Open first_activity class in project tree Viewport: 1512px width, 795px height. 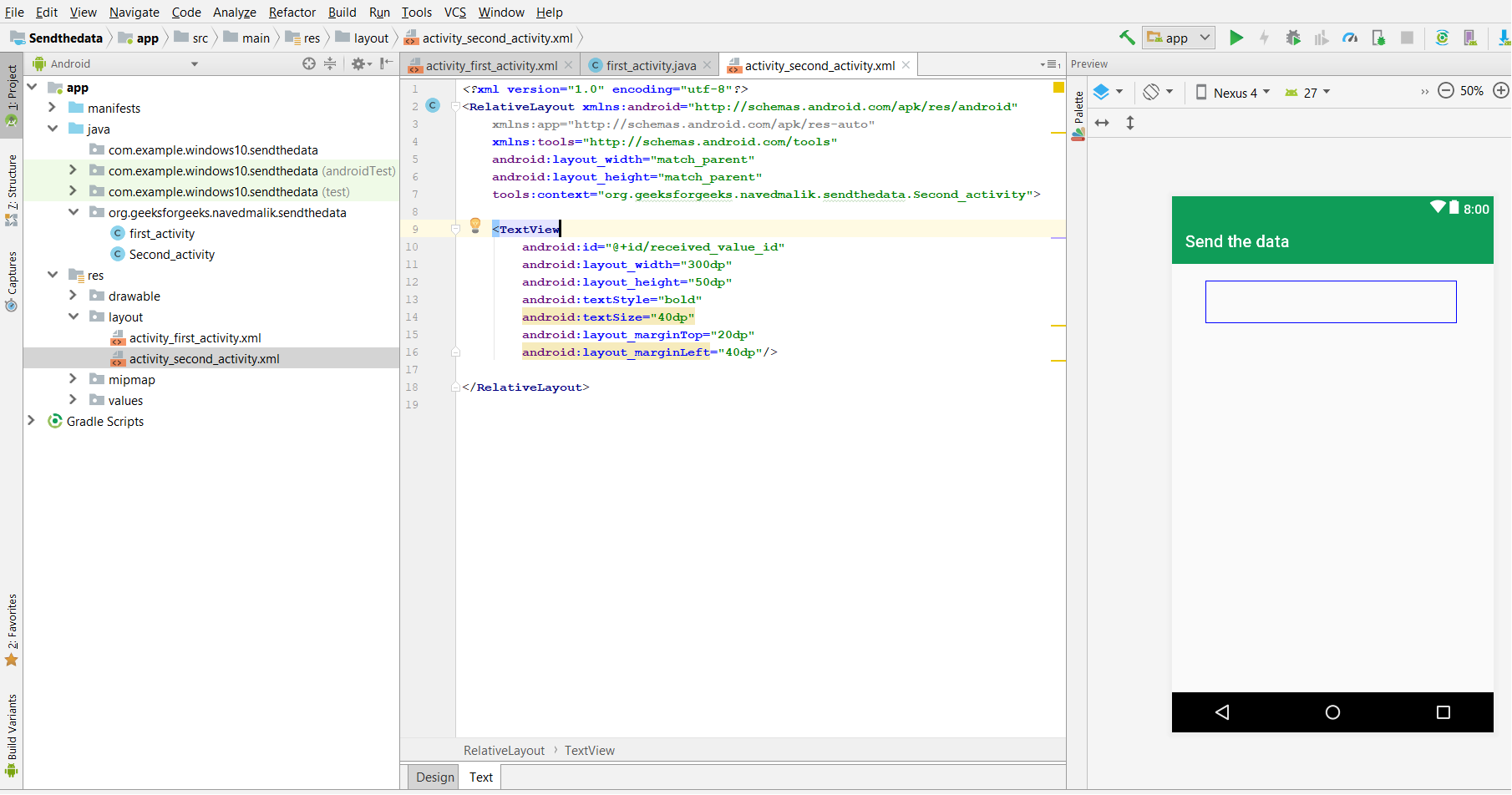point(162,233)
